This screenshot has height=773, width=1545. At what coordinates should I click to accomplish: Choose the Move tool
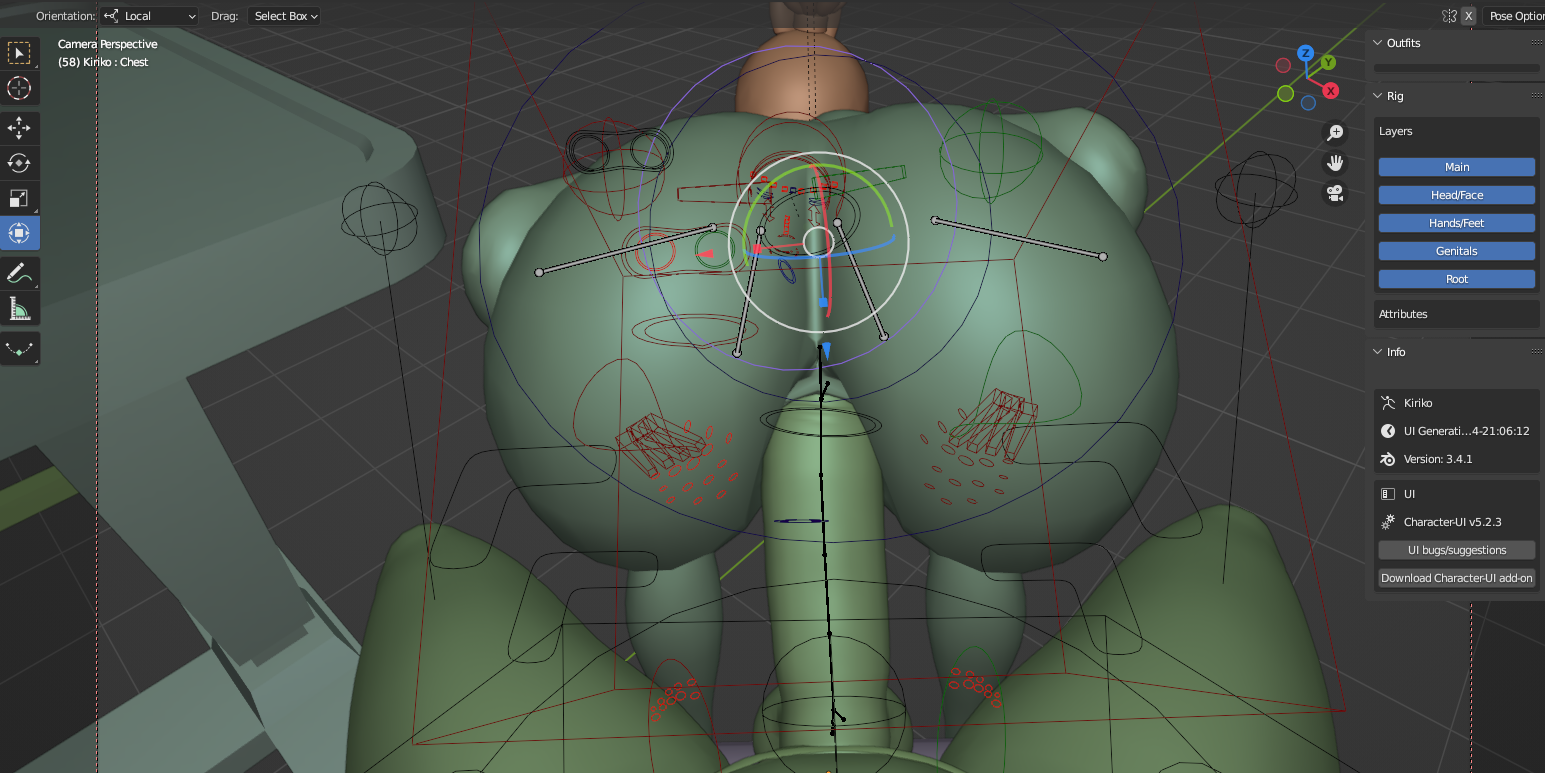click(x=19, y=127)
